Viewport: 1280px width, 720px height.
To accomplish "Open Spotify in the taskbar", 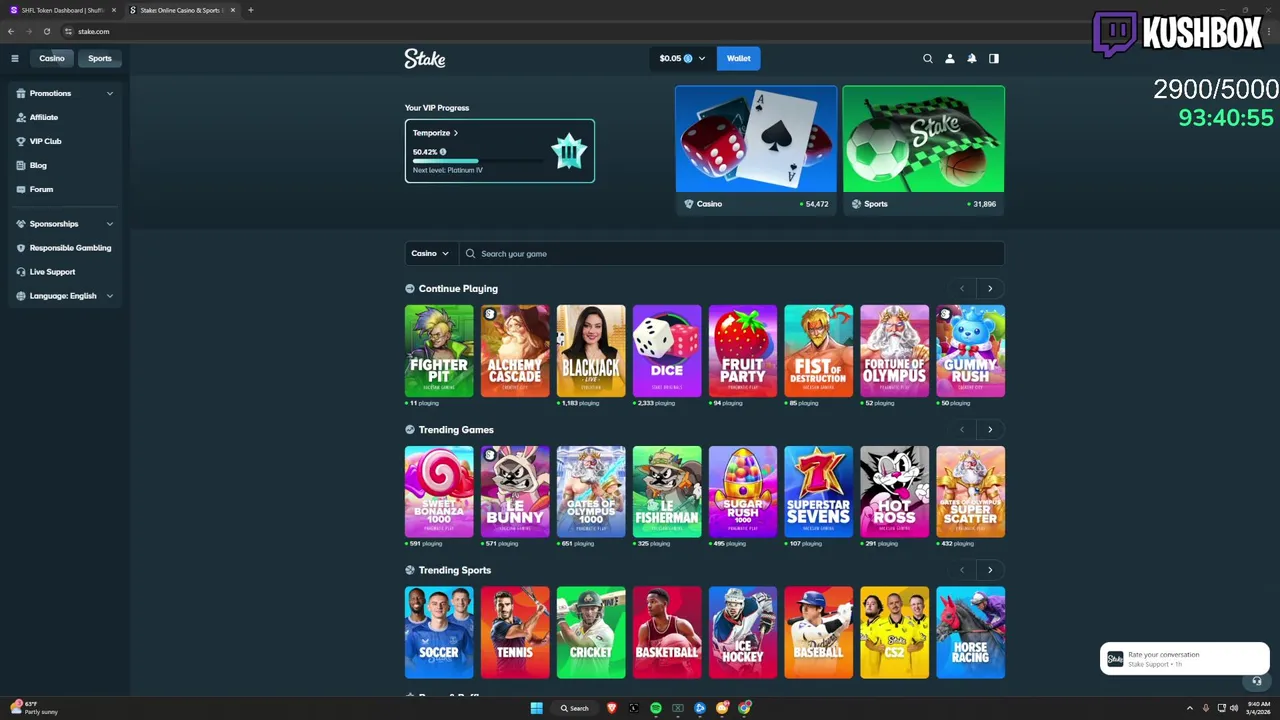I will [x=656, y=708].
